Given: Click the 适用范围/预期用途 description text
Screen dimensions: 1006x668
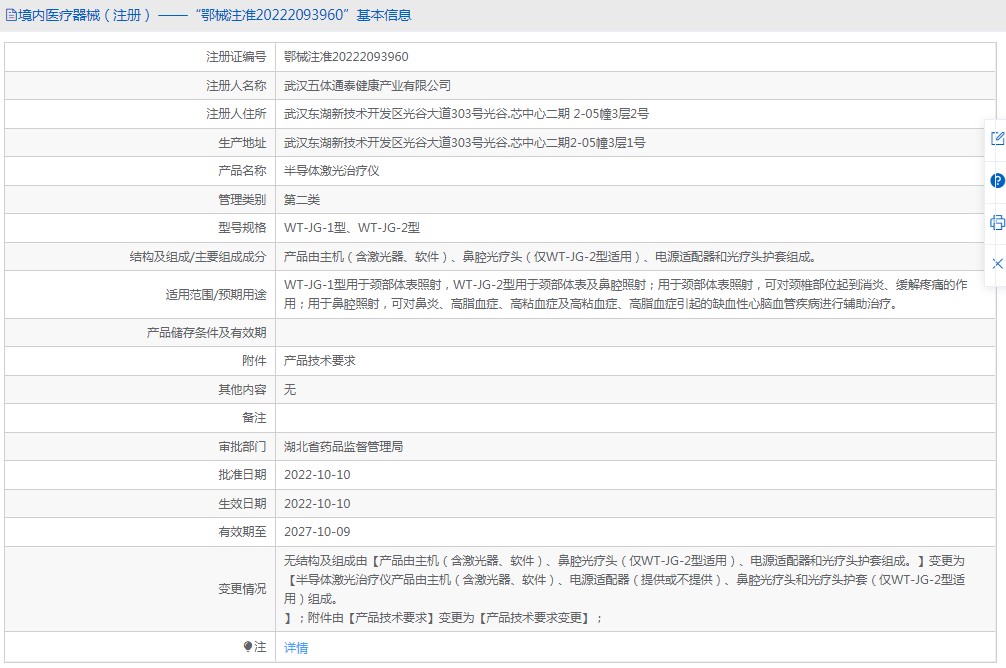Looking at the screenshot, I should pos(626,294).
